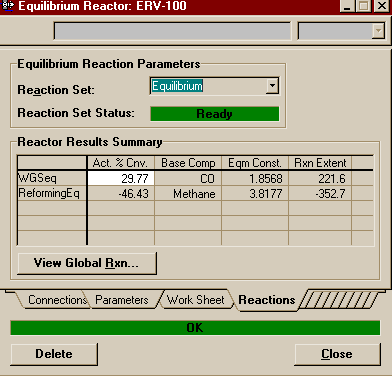
Task: Open the Work Sheet tab
Action: pos(196,300)
